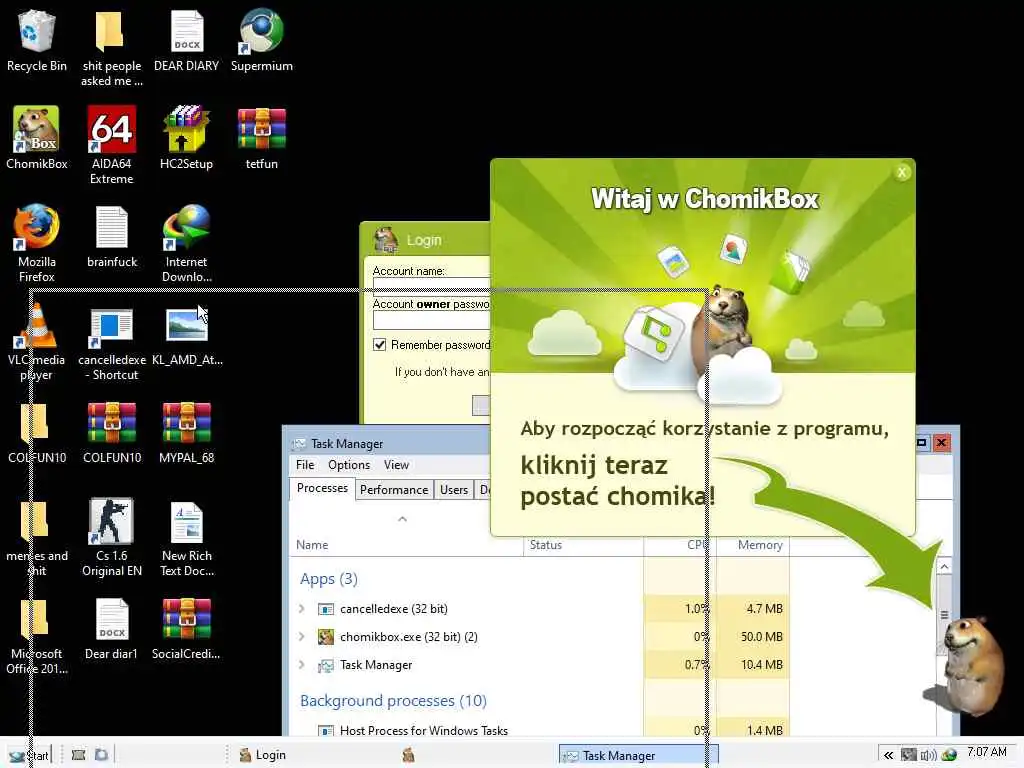The height and width of the screenshot is (768, 1024).
Task: Open the Recycle Bin desktop icon
Action: (x=37, y=40)
